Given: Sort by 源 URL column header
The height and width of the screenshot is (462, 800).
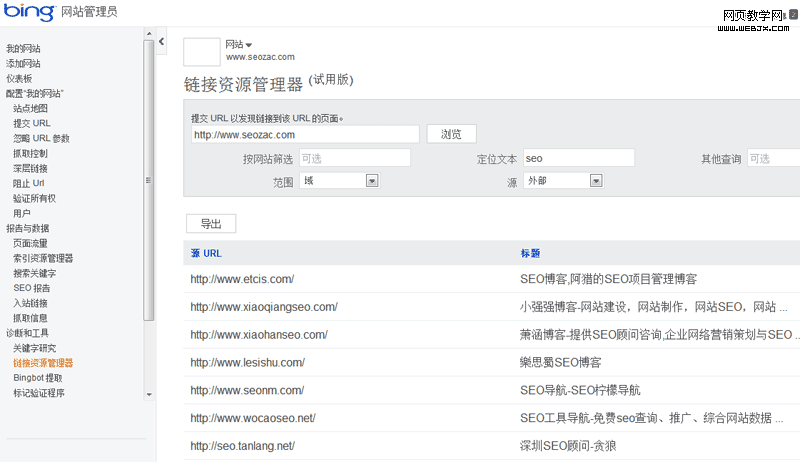Looking at the screenshot, I should [206, 253].
